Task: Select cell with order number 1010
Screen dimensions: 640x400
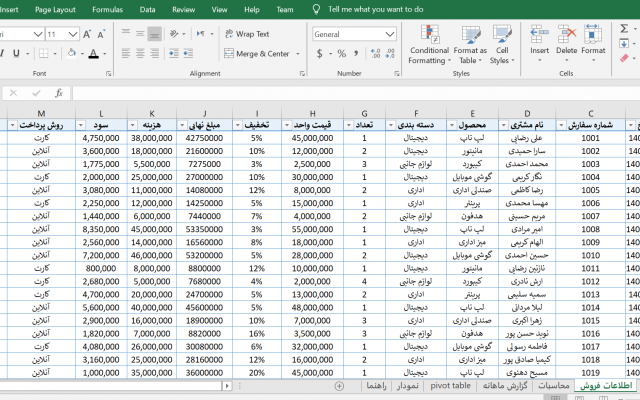Action: (590, 256)
